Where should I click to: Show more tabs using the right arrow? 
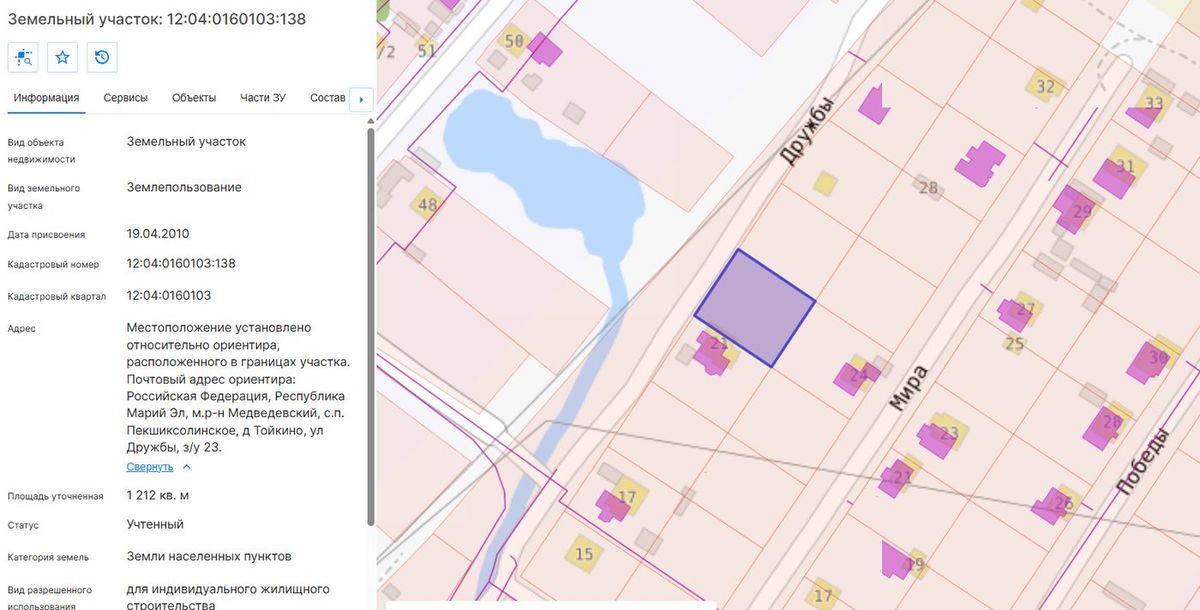point(361,99)
